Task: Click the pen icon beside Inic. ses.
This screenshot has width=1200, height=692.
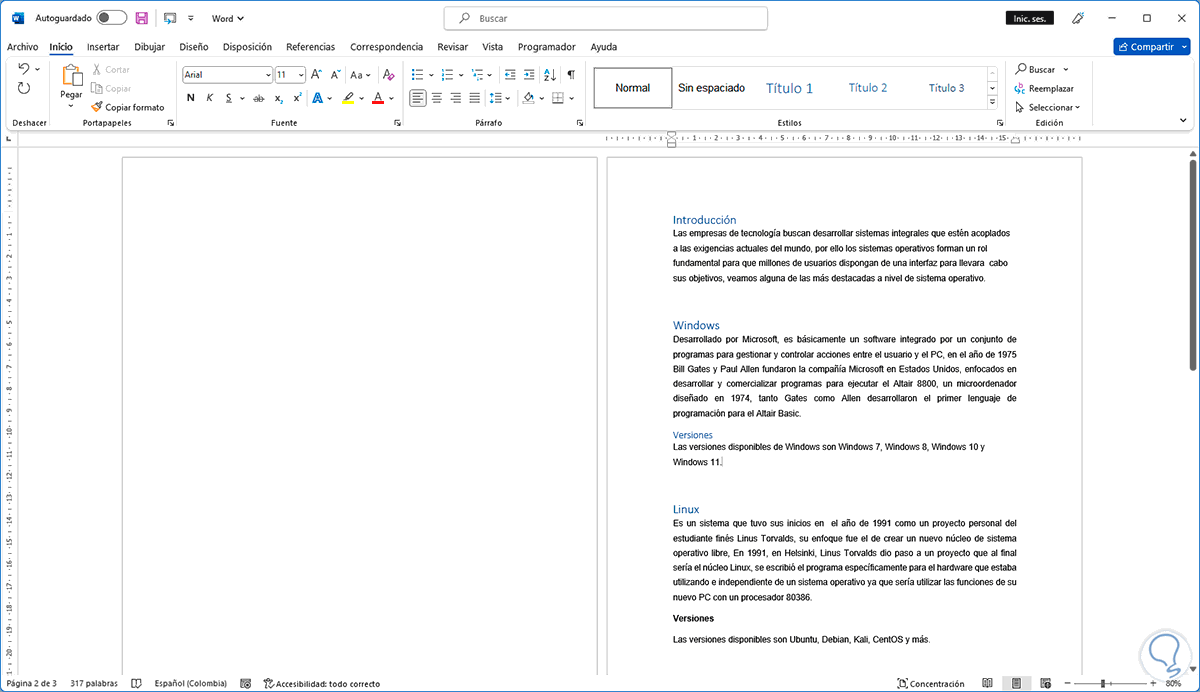Action: pyautogui.click(x=1079, y=18)
